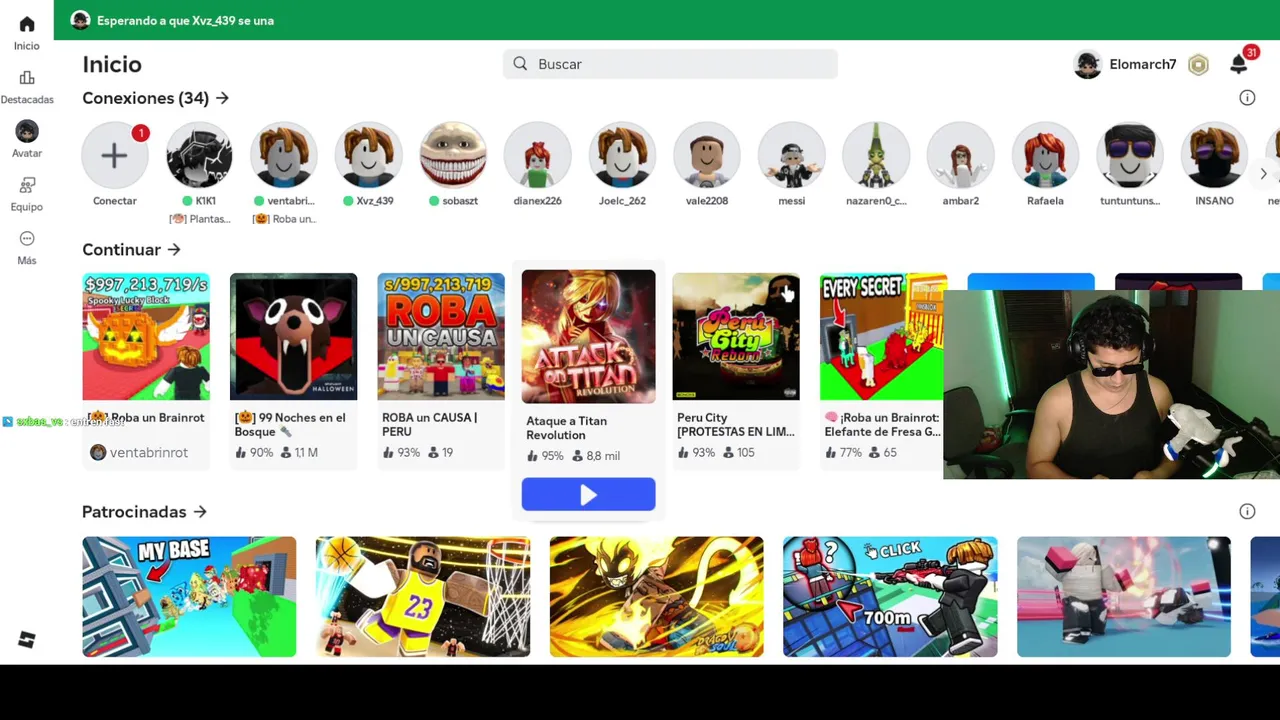Click the info icon beside Patrocinadas
The width and height of the screenshot is (1280, 720).
(x=1247, y=512)
